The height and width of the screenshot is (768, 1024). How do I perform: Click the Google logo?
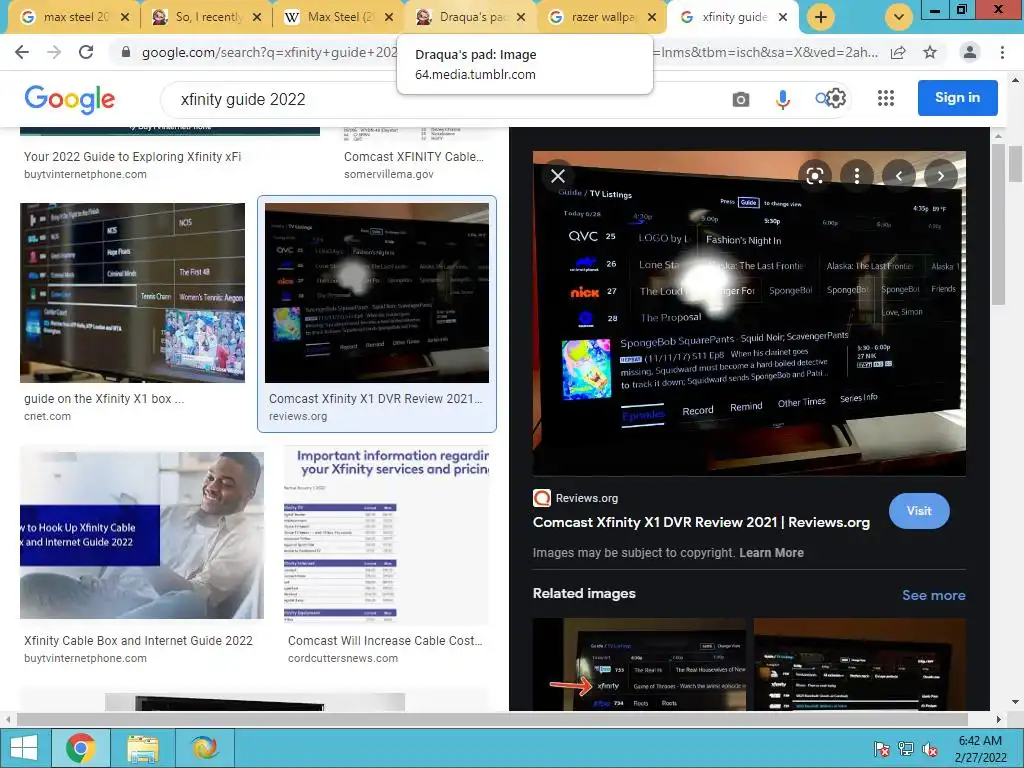pos(69,99)
